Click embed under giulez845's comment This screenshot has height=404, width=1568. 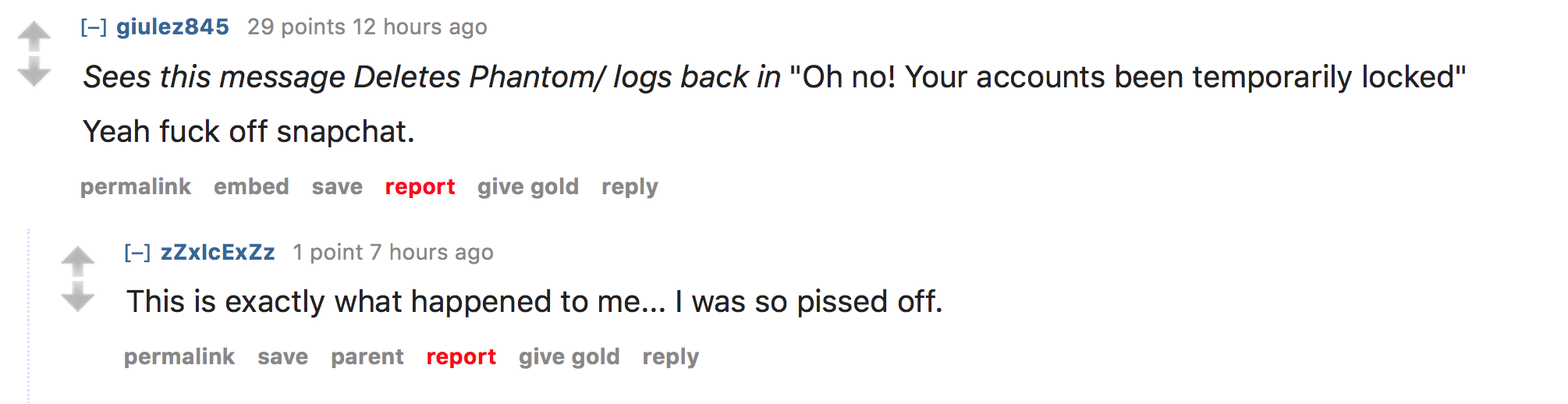(251, 187)
